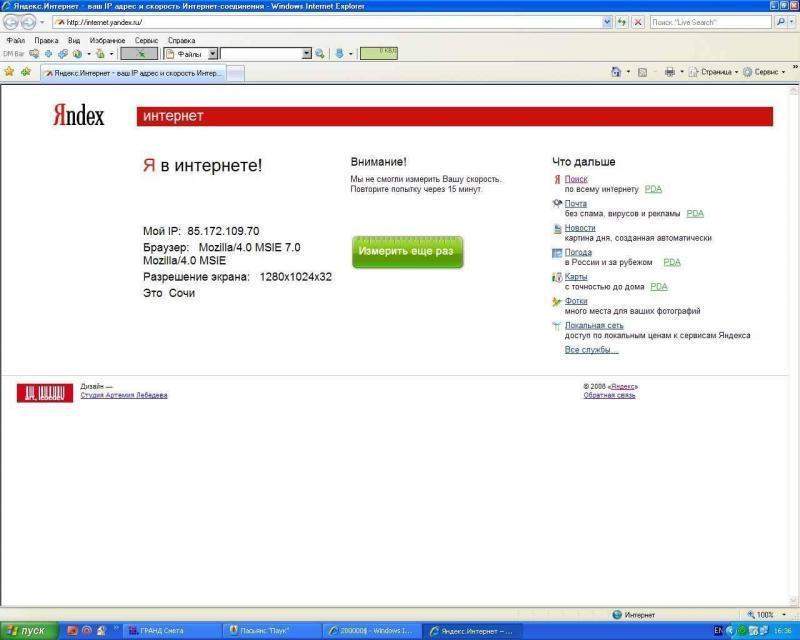Open the Страница command bar menu

click(x=713, y=72)
